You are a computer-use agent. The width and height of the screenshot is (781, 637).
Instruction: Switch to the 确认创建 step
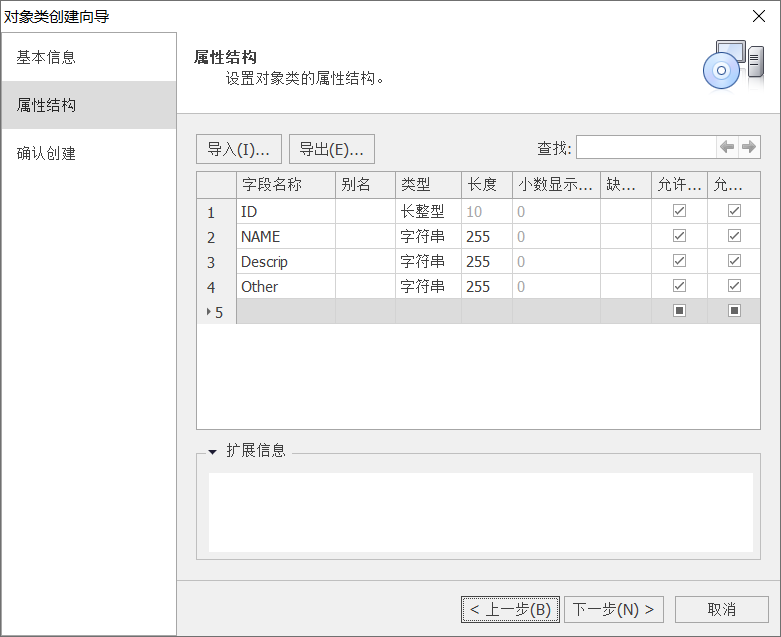pyautogui.click(x=46, y=153)
